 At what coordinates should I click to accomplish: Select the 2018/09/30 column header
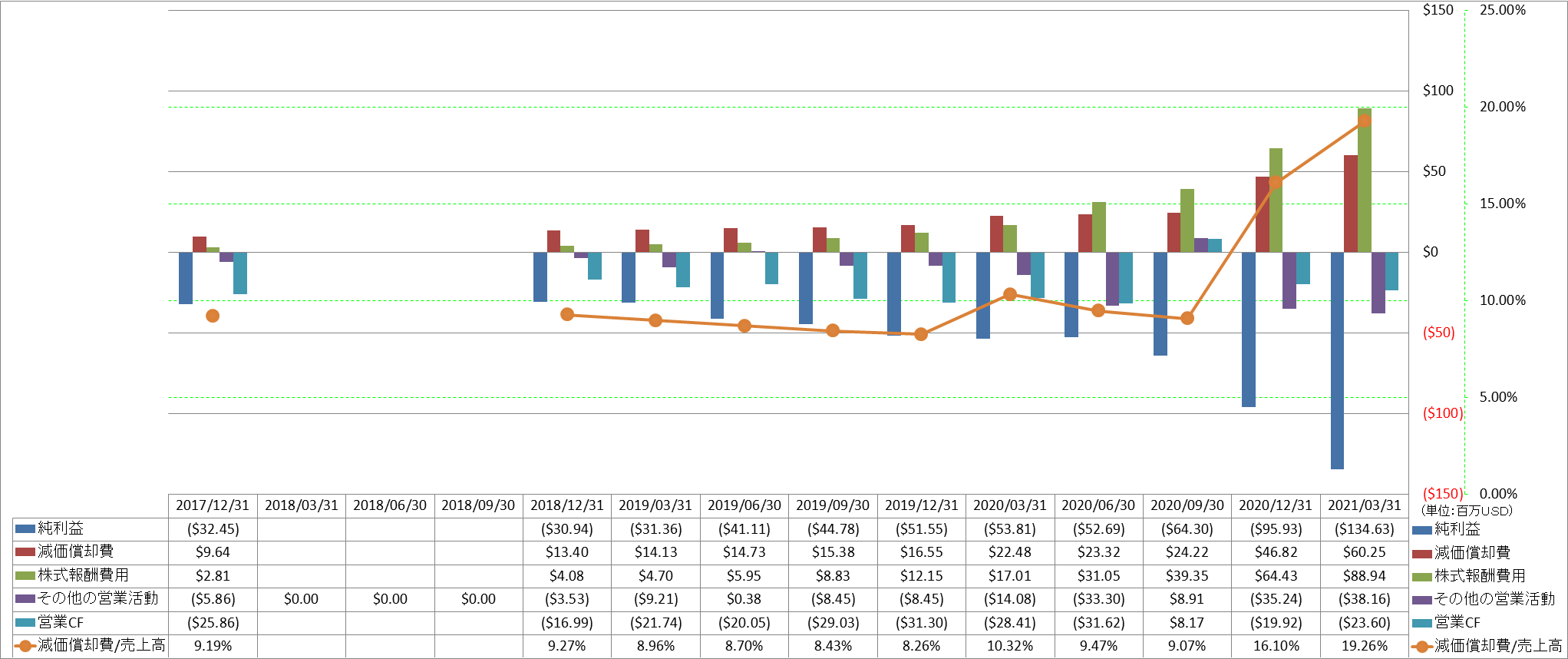click(478, 505)
